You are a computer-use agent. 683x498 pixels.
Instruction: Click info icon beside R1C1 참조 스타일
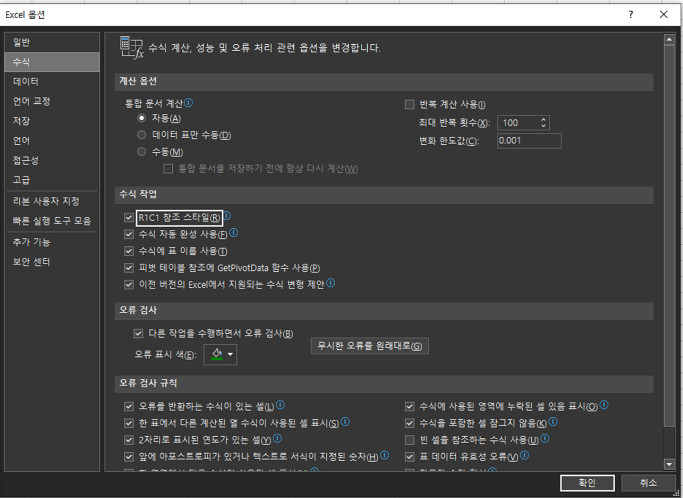pyautogui.click(x=227, y=216)
